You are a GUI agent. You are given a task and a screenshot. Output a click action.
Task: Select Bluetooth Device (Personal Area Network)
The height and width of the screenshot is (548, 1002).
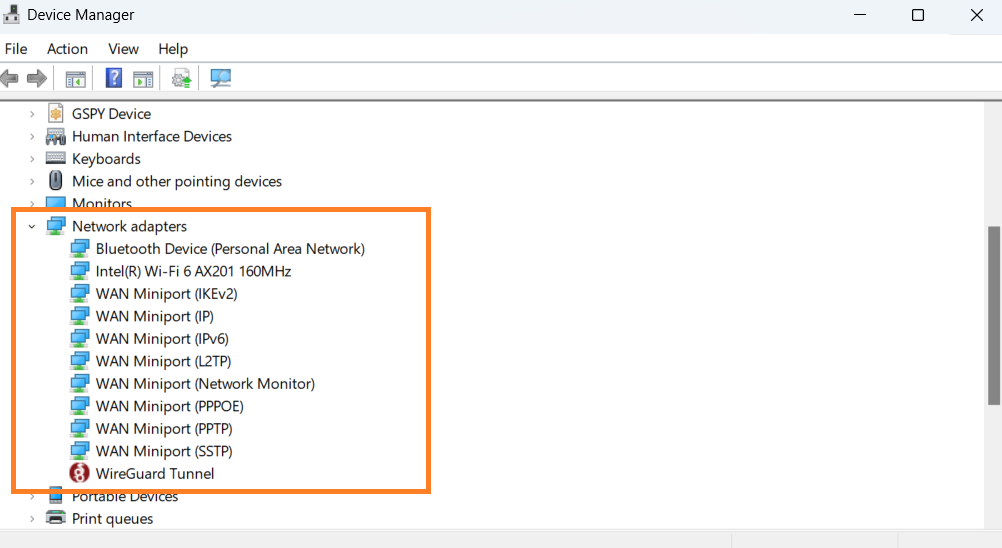tap(230, 249)
